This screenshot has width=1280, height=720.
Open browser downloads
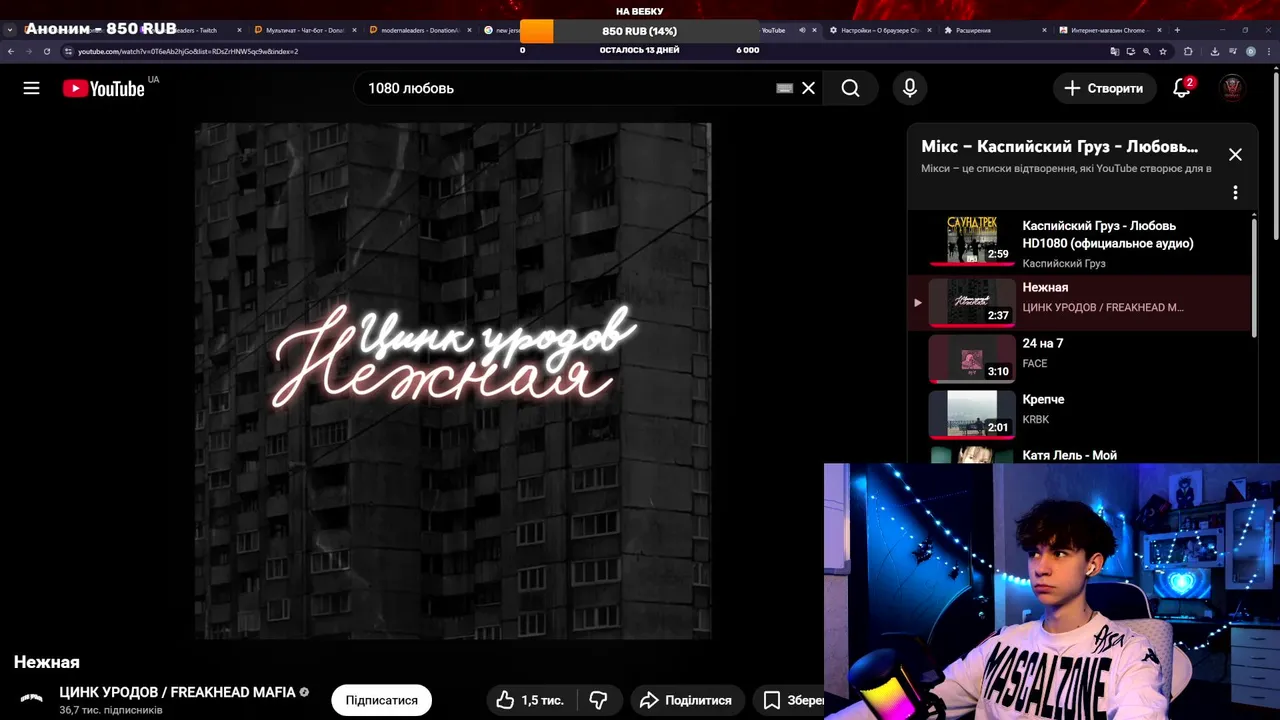(1215, 51)
